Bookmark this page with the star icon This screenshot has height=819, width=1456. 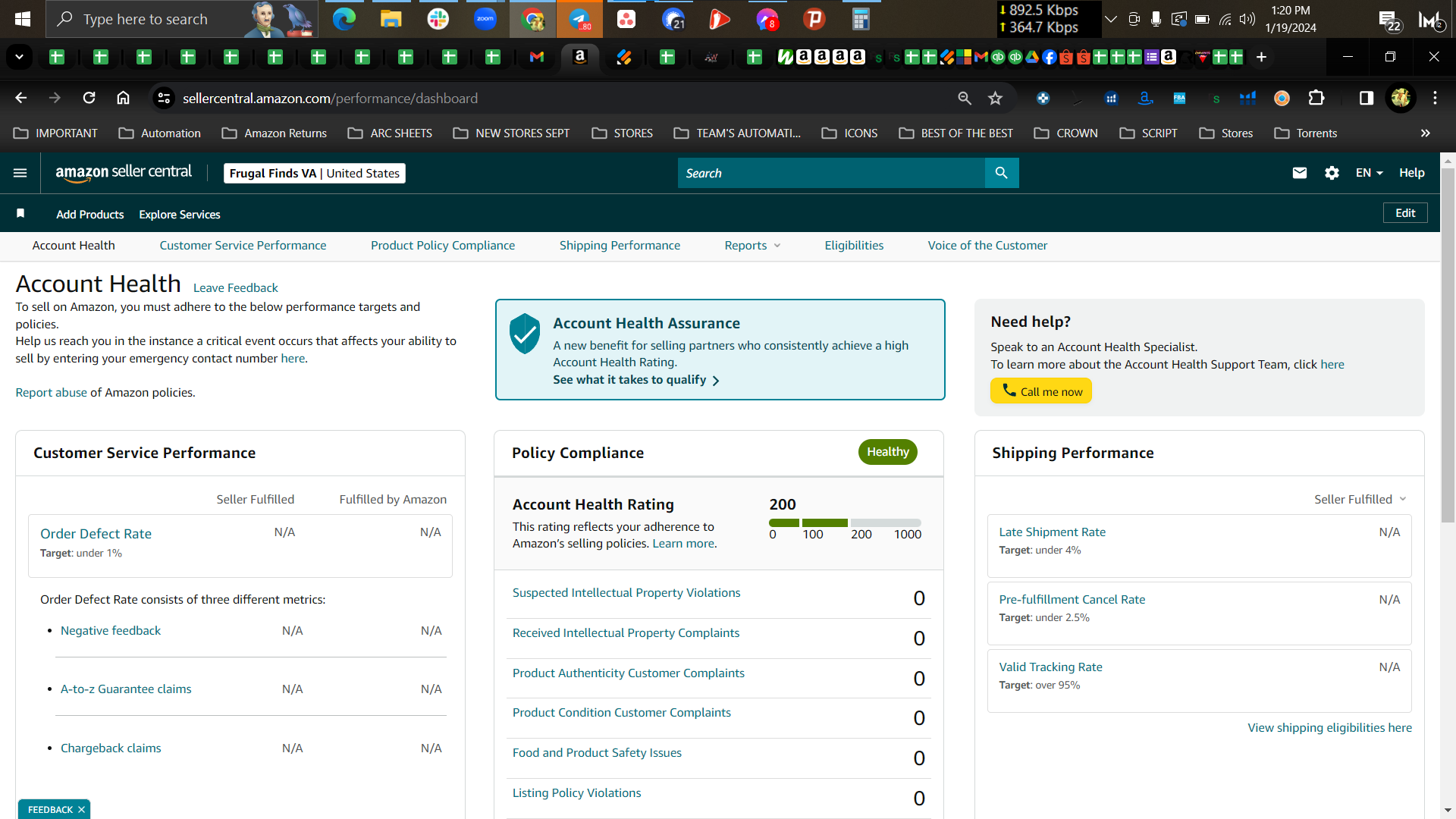(x=995, y=98)
